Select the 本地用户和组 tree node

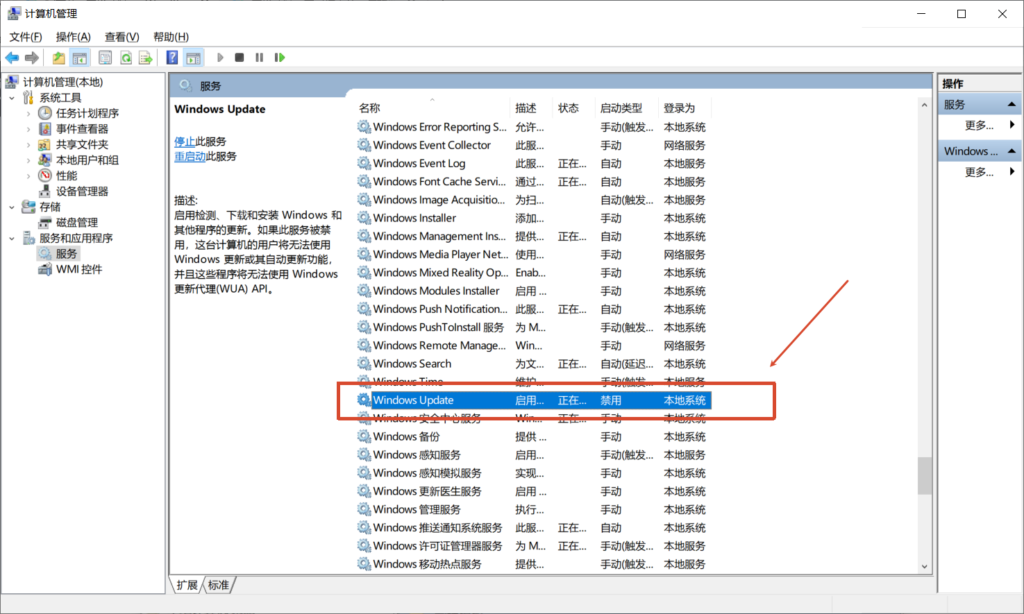point(87,160)
